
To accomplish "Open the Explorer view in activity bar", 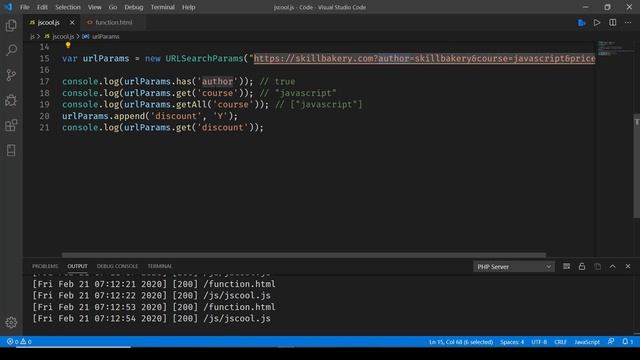I will 11,25.
